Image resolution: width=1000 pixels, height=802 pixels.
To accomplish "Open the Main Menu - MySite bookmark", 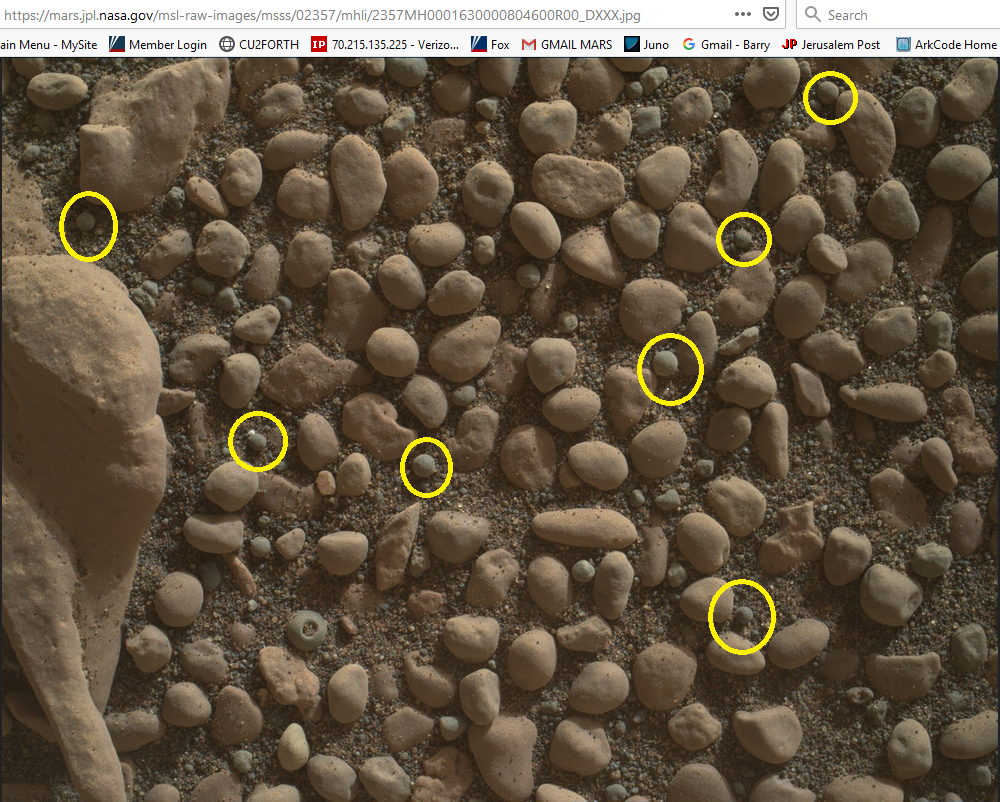I will coord(48,45).
